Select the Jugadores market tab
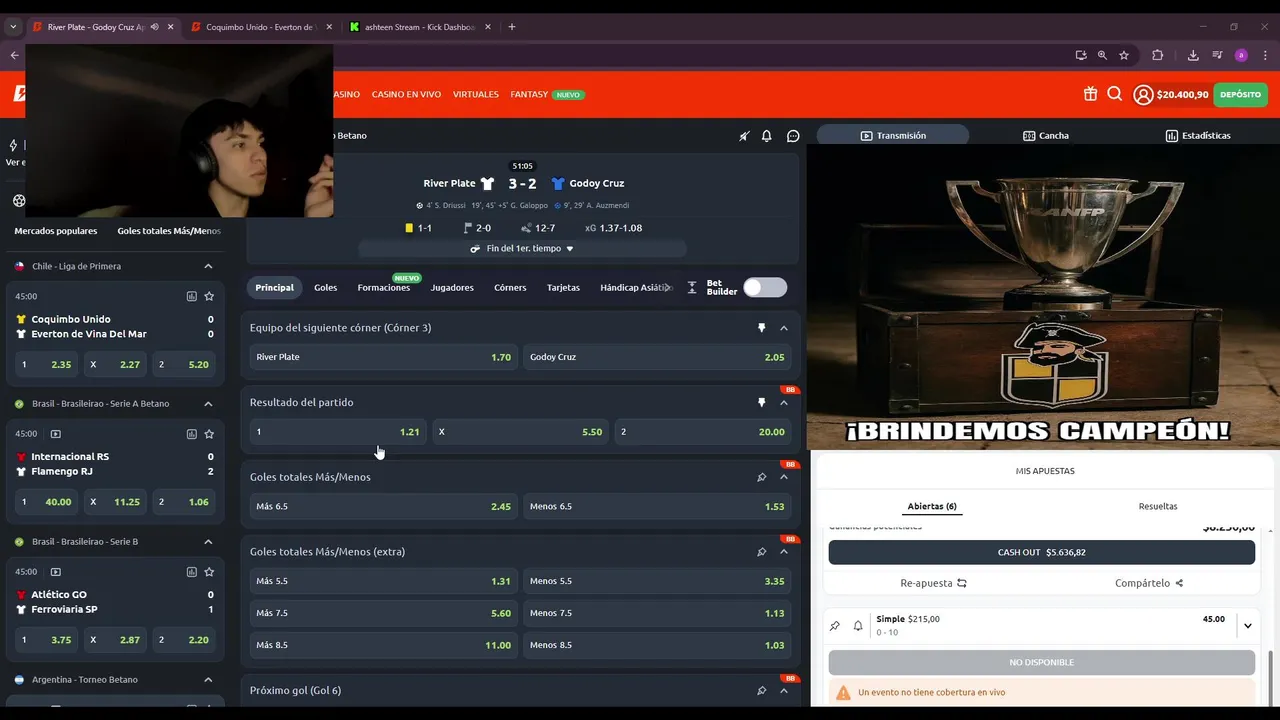1280x720 pixels. pyautogui.click(x=452, y=287)
